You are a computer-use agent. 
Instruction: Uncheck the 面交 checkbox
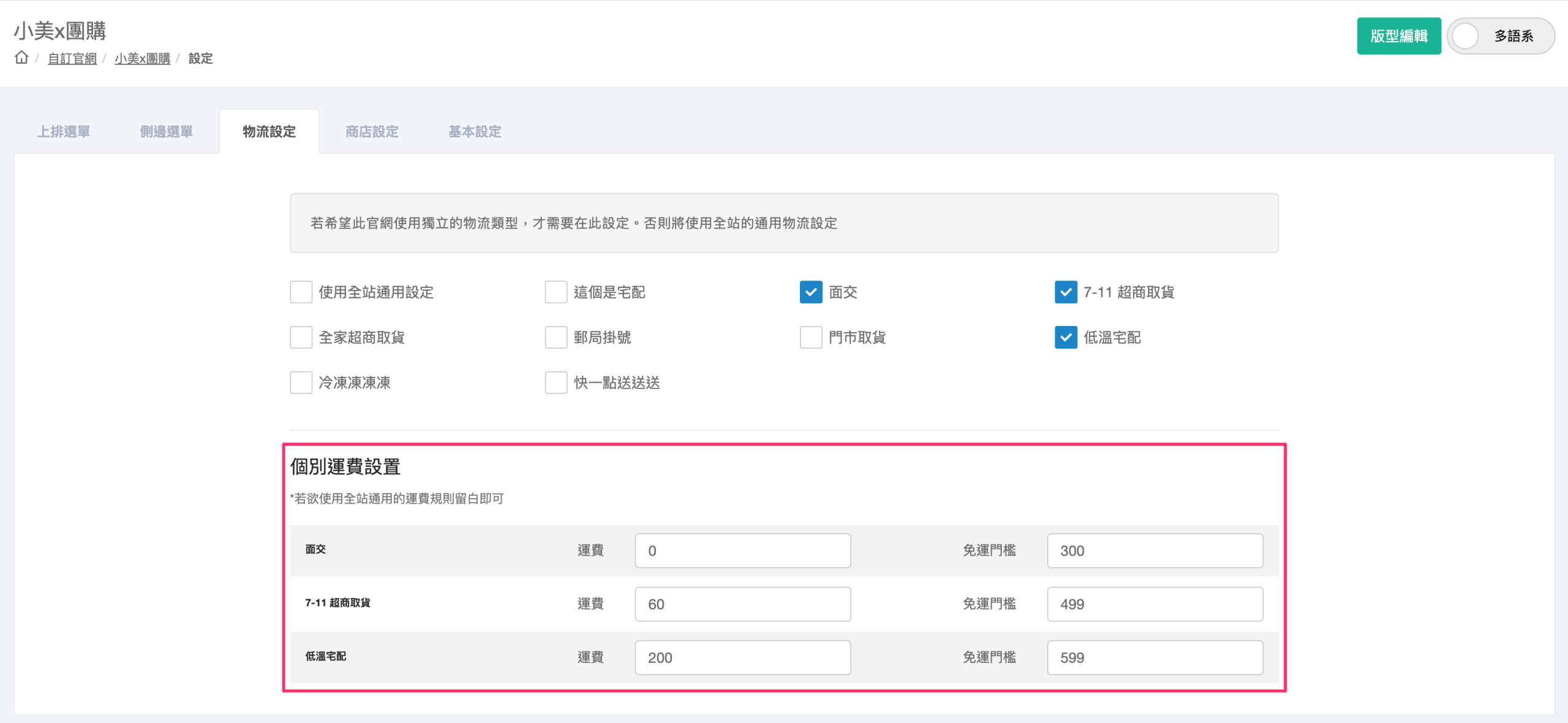click(x=810, y=292)
